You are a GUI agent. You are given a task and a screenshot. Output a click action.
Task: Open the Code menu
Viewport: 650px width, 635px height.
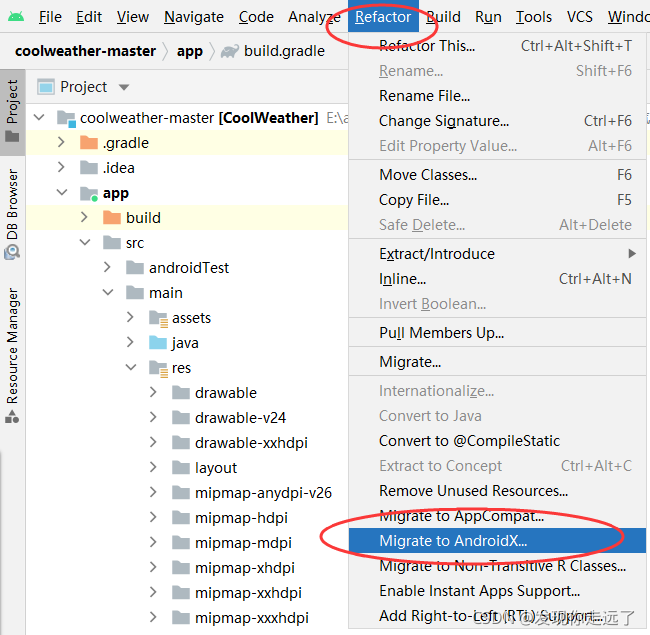click(256, 17)
